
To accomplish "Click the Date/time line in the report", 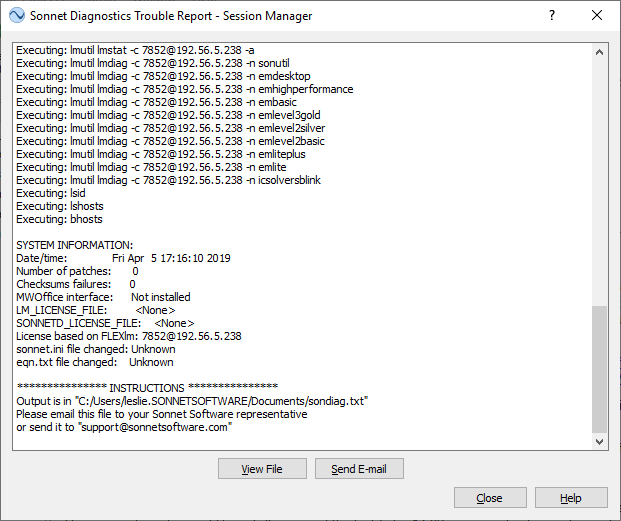I will (x=123, y=258).
